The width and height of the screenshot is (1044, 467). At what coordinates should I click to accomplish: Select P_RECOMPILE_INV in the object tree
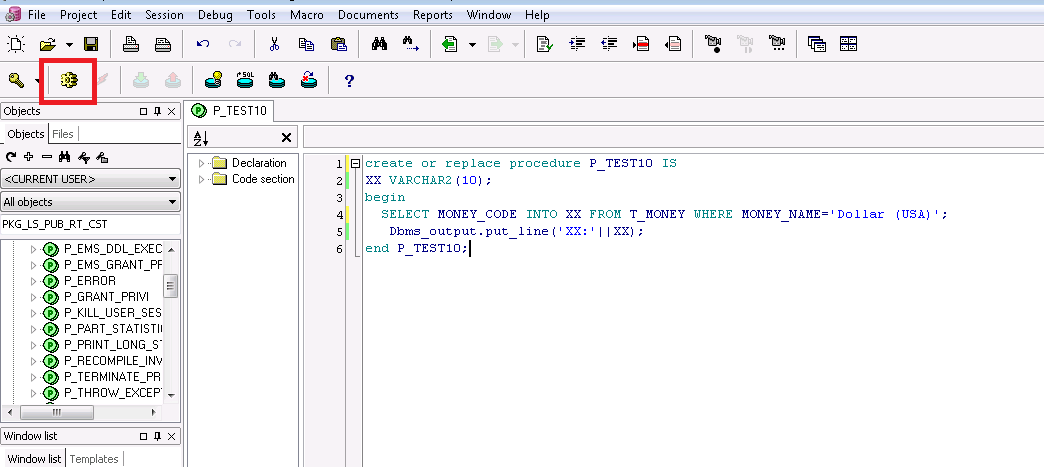coord(113,361)
